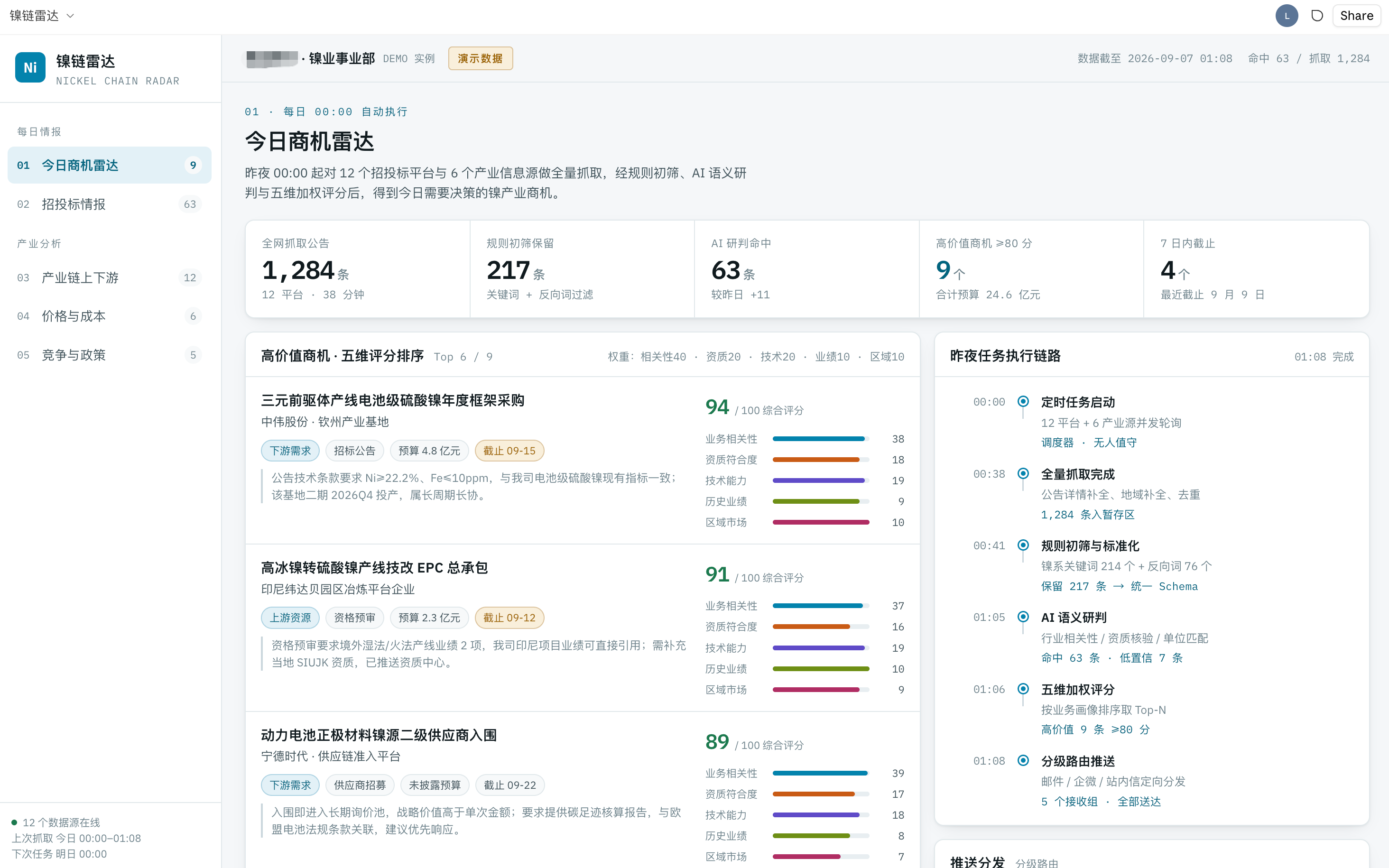Open 招投标情报 sidebar item
The width and height of the screenshot is (1389, 868).
click(110, 204)
